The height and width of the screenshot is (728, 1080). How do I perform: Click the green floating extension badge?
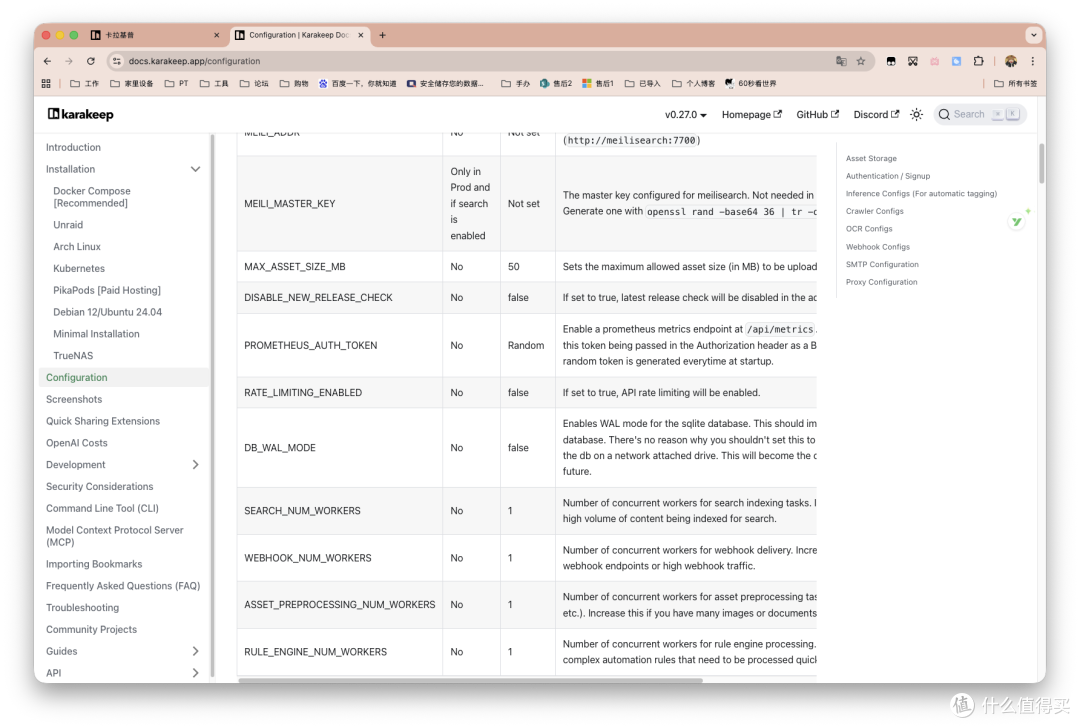[1017, 222]
